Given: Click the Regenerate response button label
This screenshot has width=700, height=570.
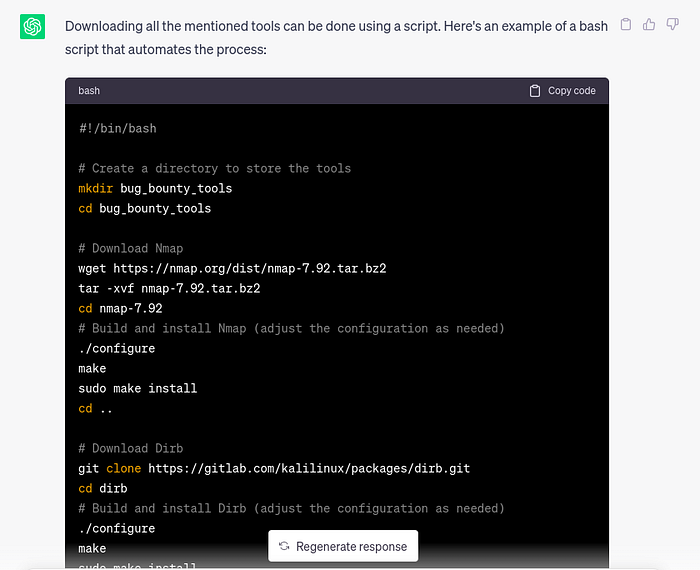Looking at the screenshot, I should coord(351,547).
